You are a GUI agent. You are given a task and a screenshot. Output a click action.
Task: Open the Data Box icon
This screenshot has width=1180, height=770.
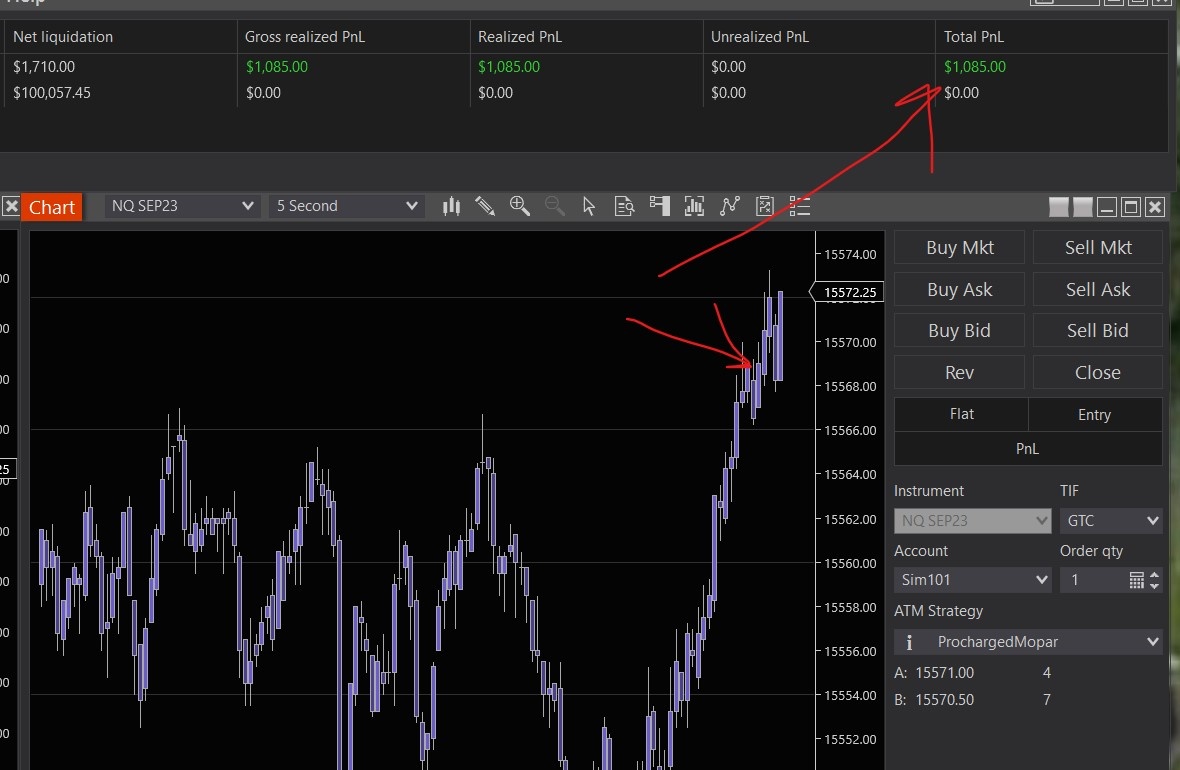(625, 206)
